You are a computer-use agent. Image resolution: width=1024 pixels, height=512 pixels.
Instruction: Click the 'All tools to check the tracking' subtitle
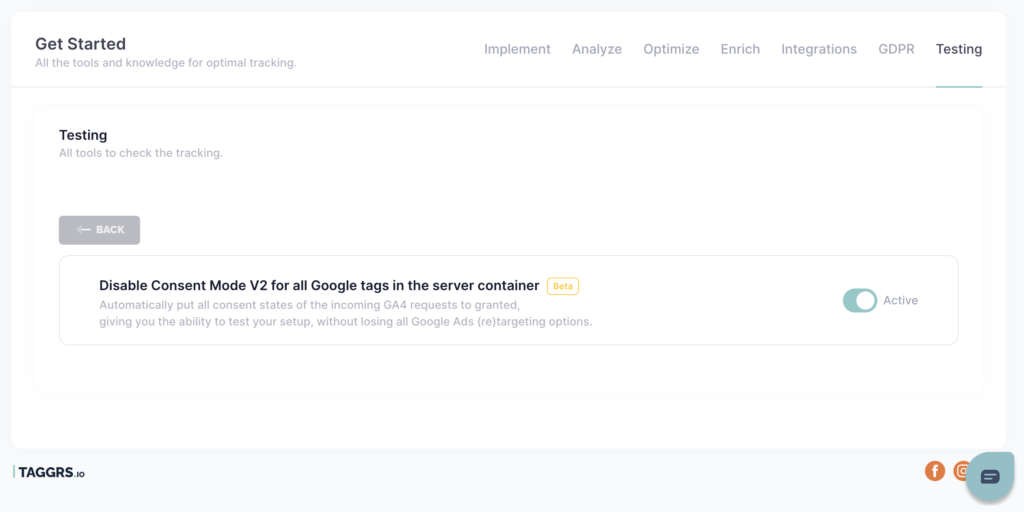point(141,154)
